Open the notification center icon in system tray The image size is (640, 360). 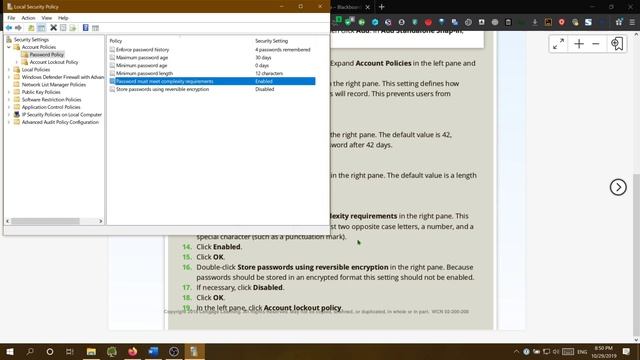tap(627, 351)
